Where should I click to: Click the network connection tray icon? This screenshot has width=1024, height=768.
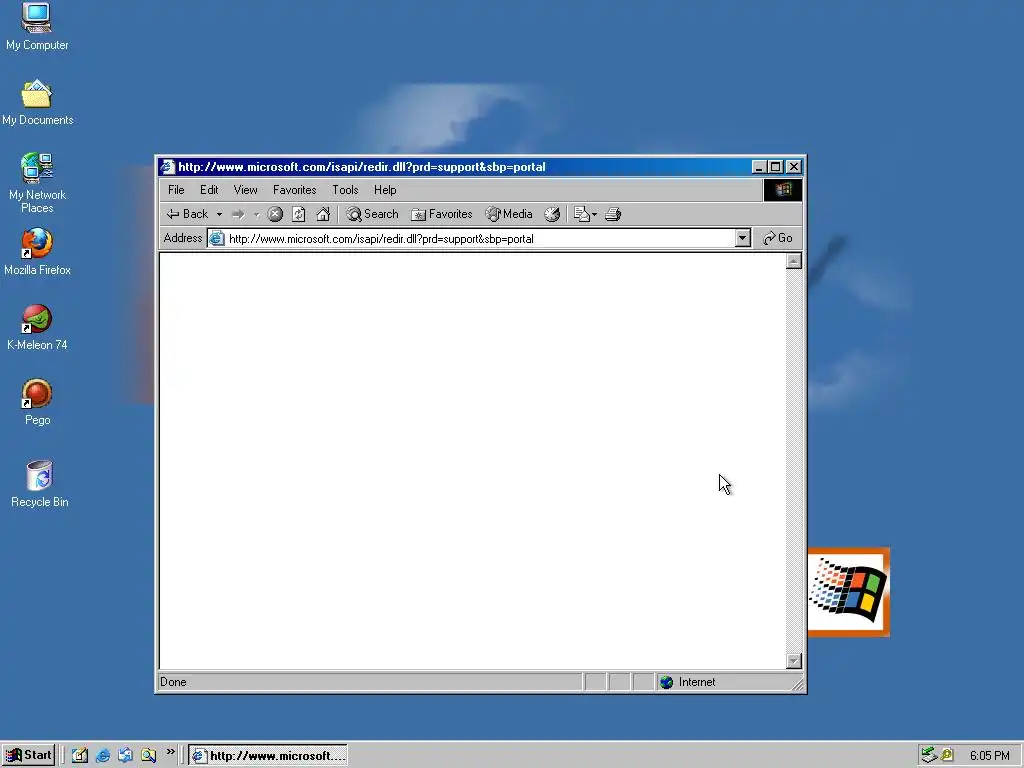tap(928, 756)
